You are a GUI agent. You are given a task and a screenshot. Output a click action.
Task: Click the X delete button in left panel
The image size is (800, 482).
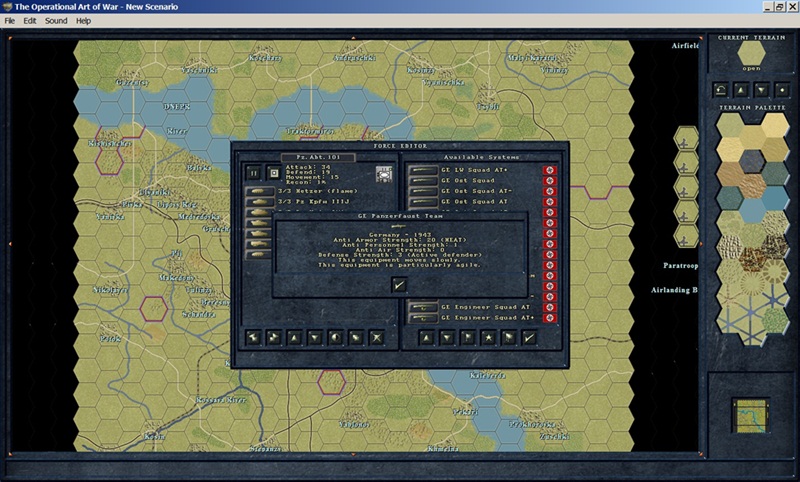click(x=377, y=338)
